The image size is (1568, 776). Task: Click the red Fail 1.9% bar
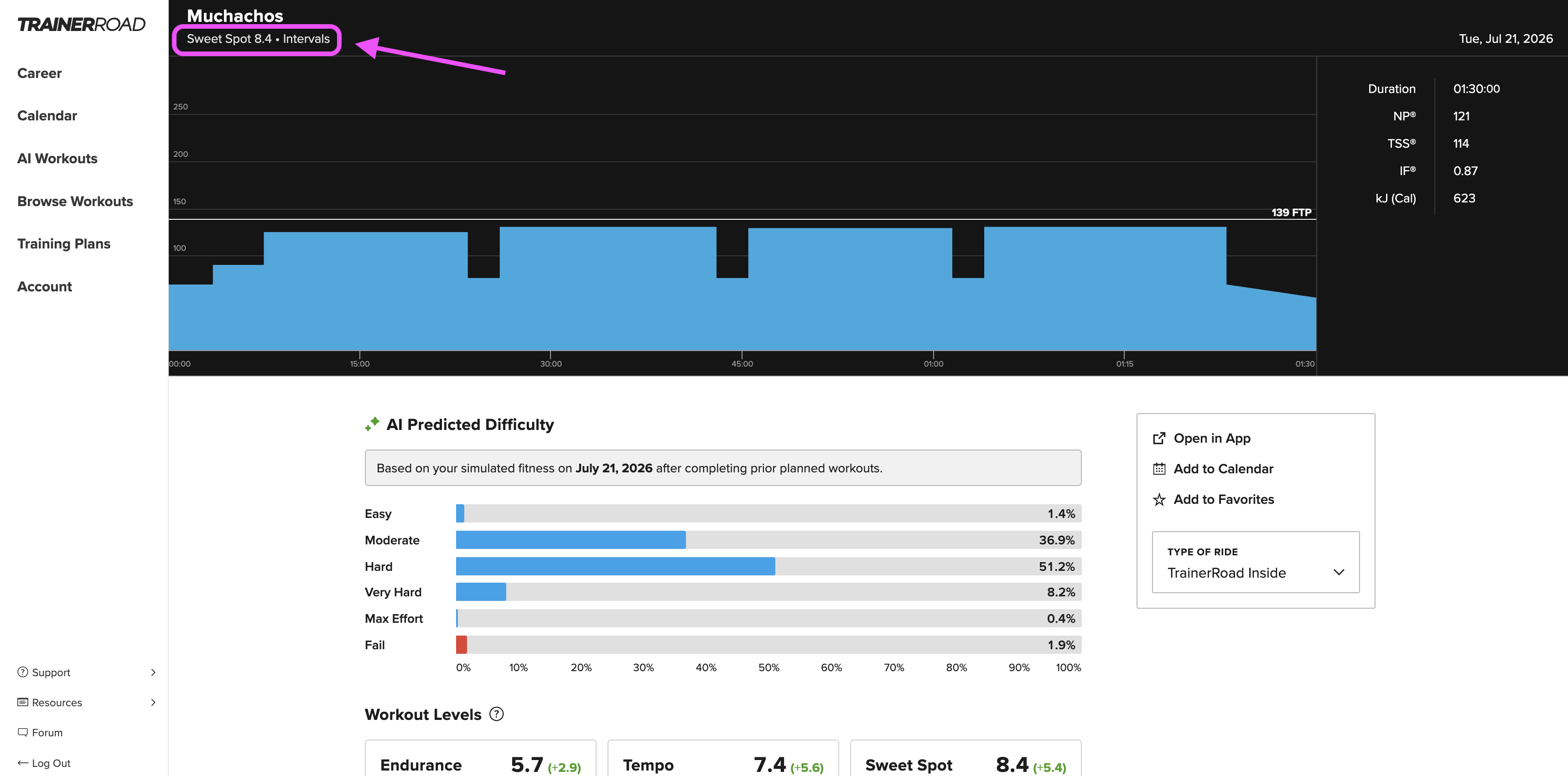coord(768,645)
